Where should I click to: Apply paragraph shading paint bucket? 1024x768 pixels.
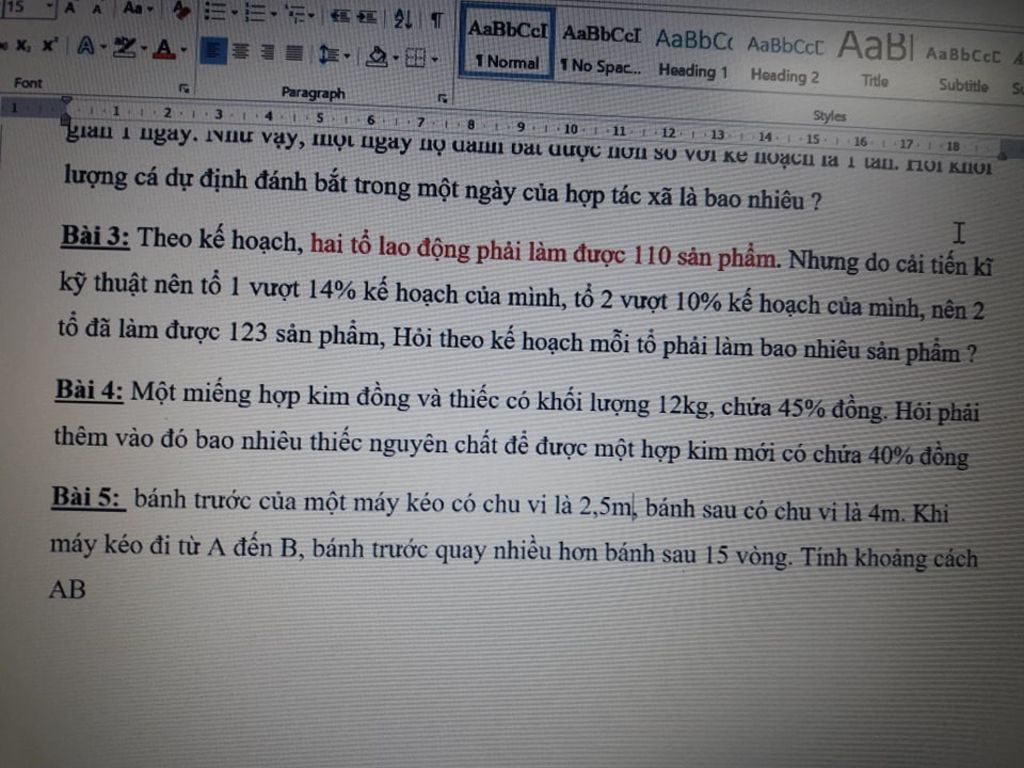click(377, 56)
